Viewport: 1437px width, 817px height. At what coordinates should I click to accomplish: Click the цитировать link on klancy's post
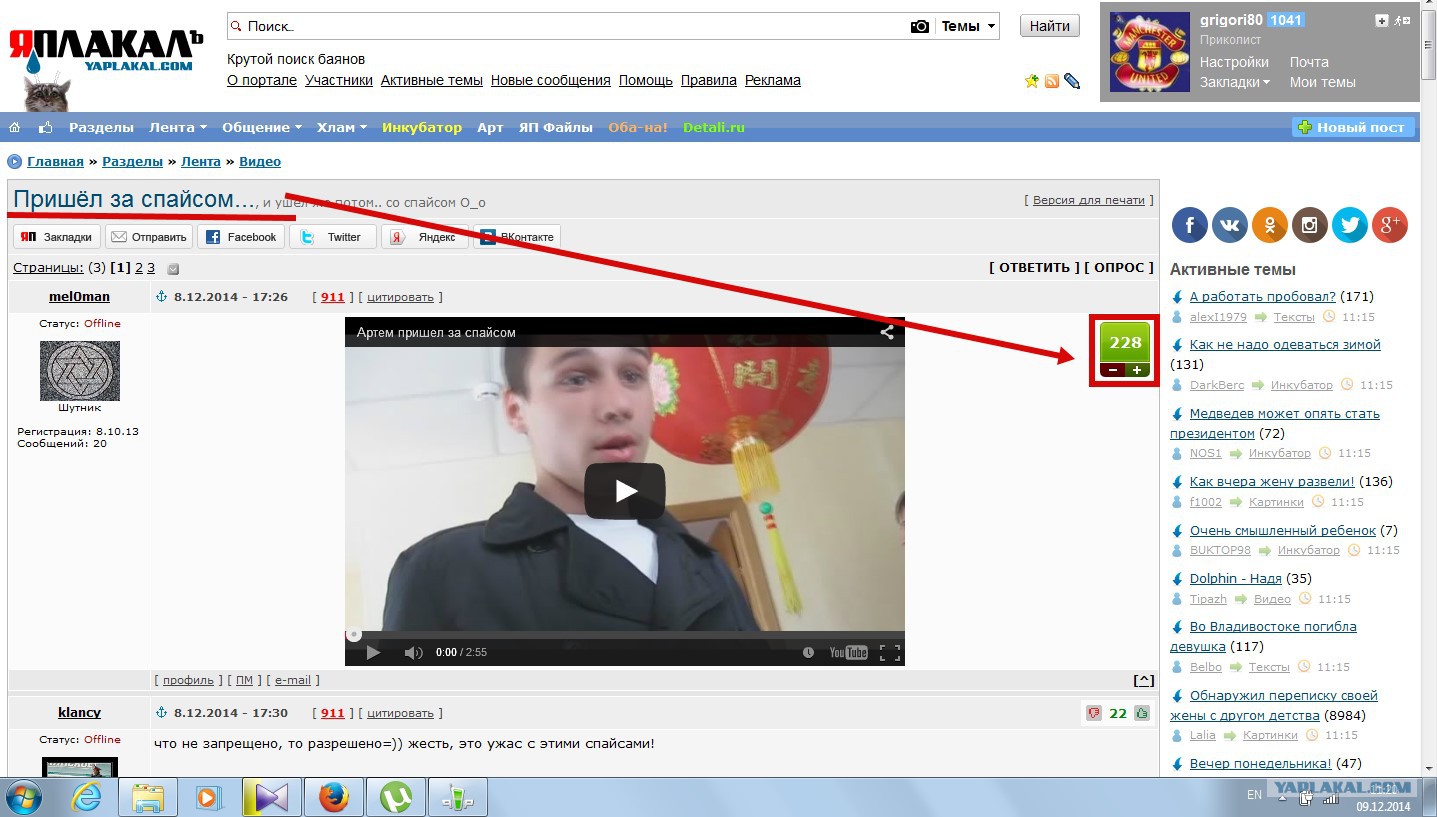[x=400, y=713]
